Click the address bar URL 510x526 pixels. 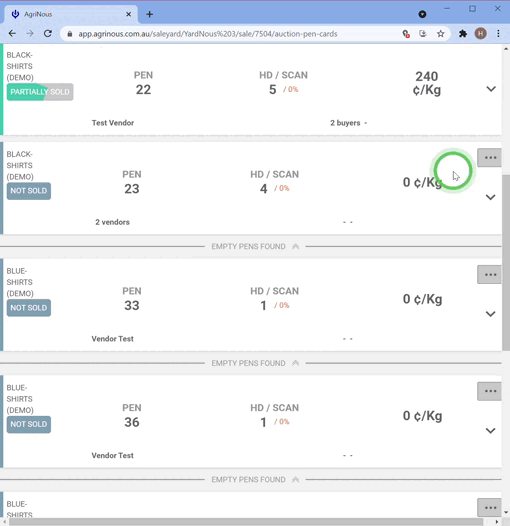(208, 34)
